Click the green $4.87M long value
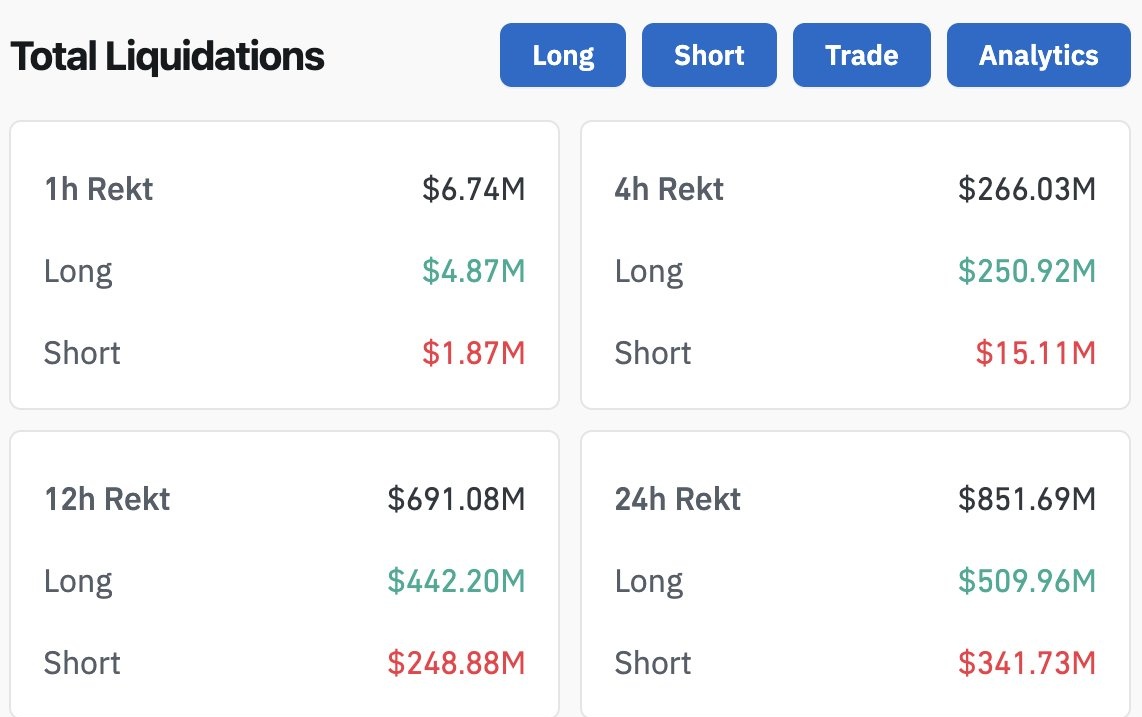The height and width of the screenshot is (717, 1142). (x=473, y=271)
